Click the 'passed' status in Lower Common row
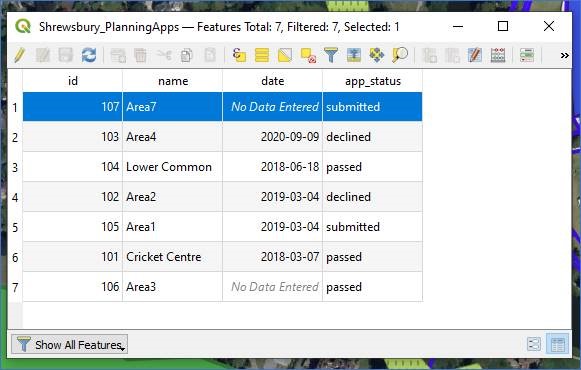 coord(373,167)
